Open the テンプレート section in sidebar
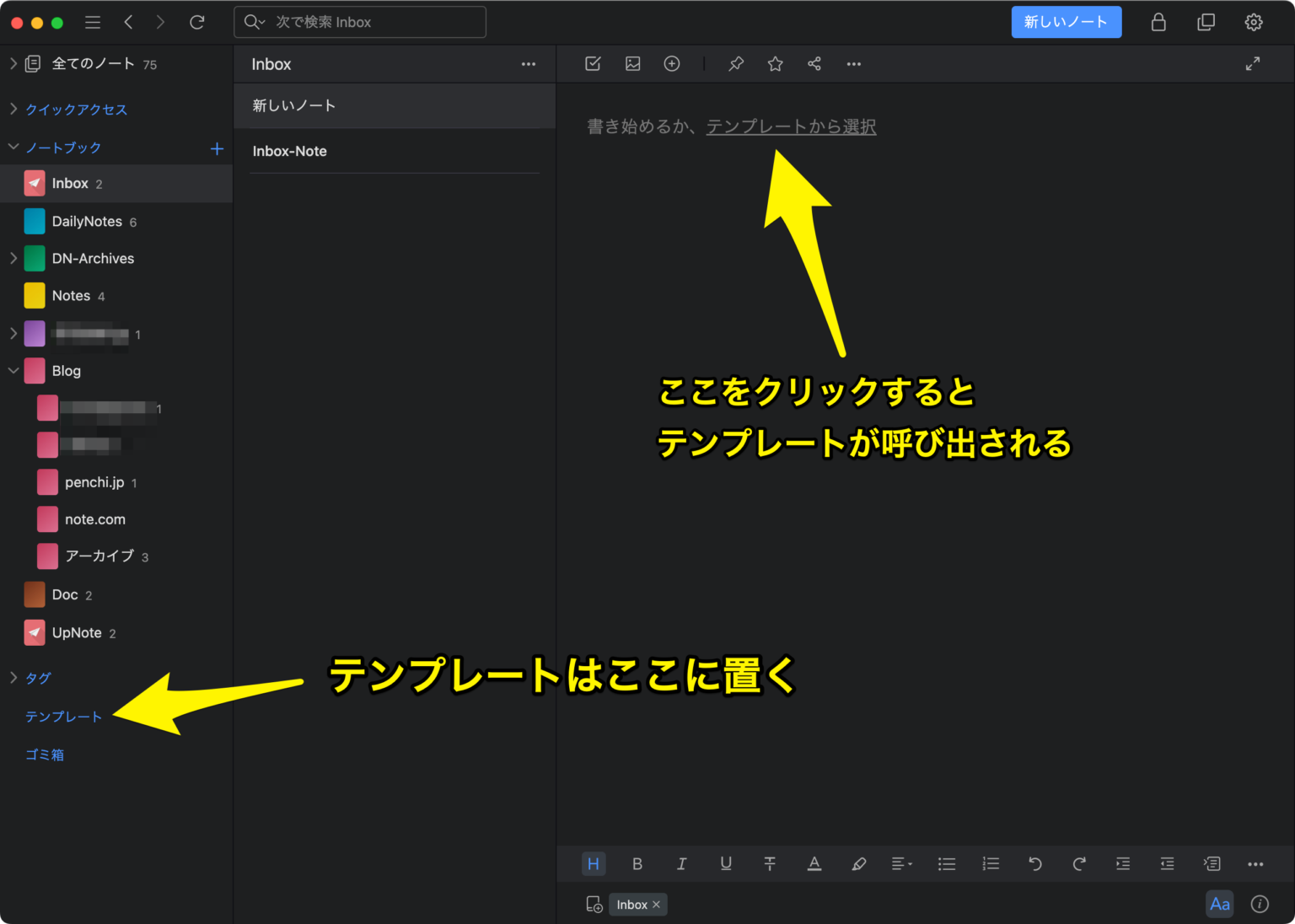The image size is (1295, 924). (x=63, y=716)
